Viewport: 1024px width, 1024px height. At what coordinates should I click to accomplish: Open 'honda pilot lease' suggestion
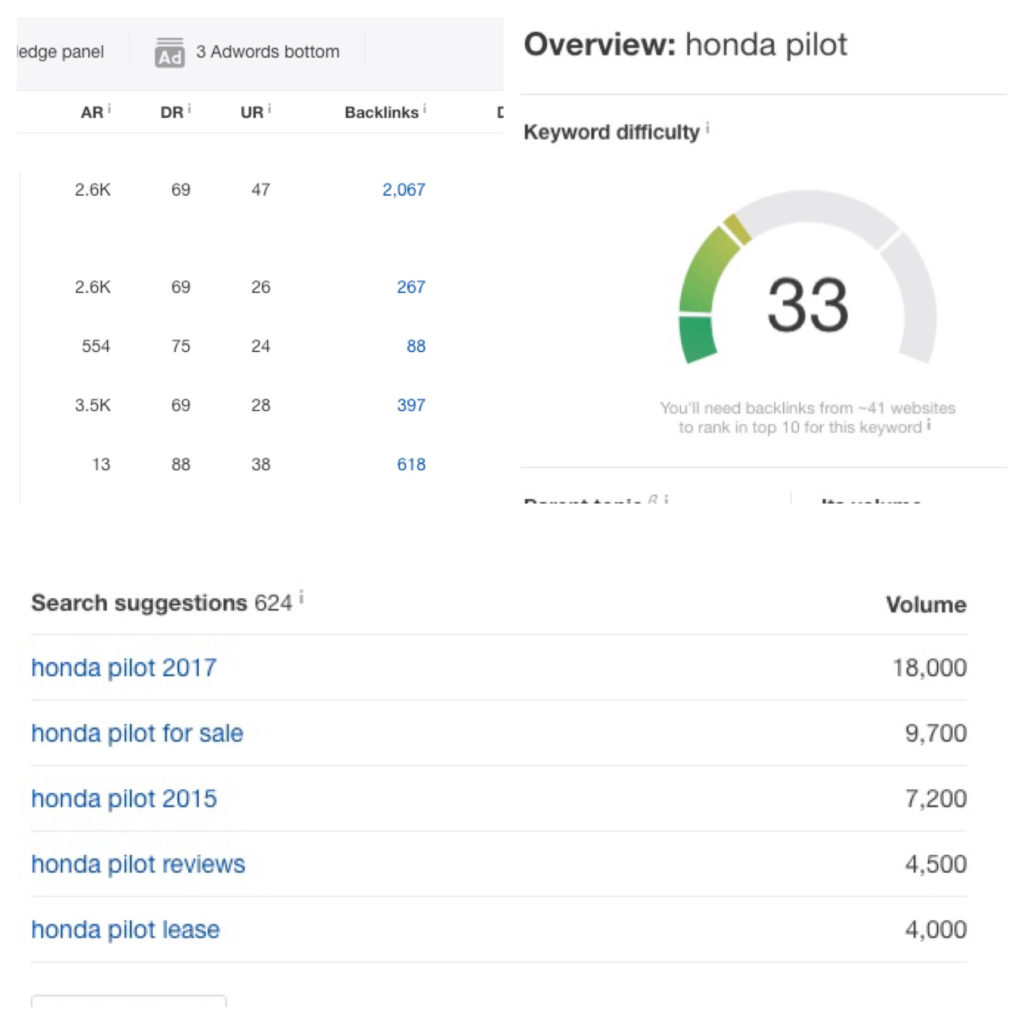point(125,930)
